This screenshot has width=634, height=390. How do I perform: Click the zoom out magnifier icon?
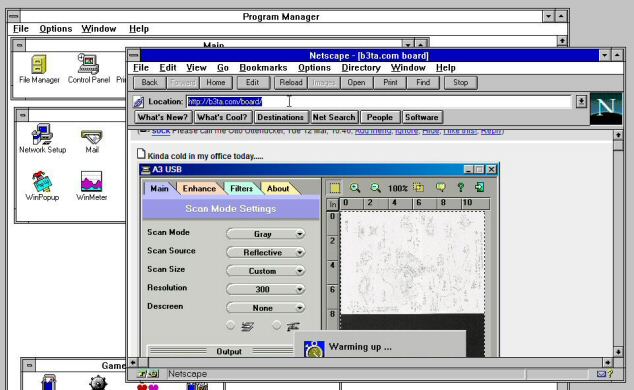376,188
